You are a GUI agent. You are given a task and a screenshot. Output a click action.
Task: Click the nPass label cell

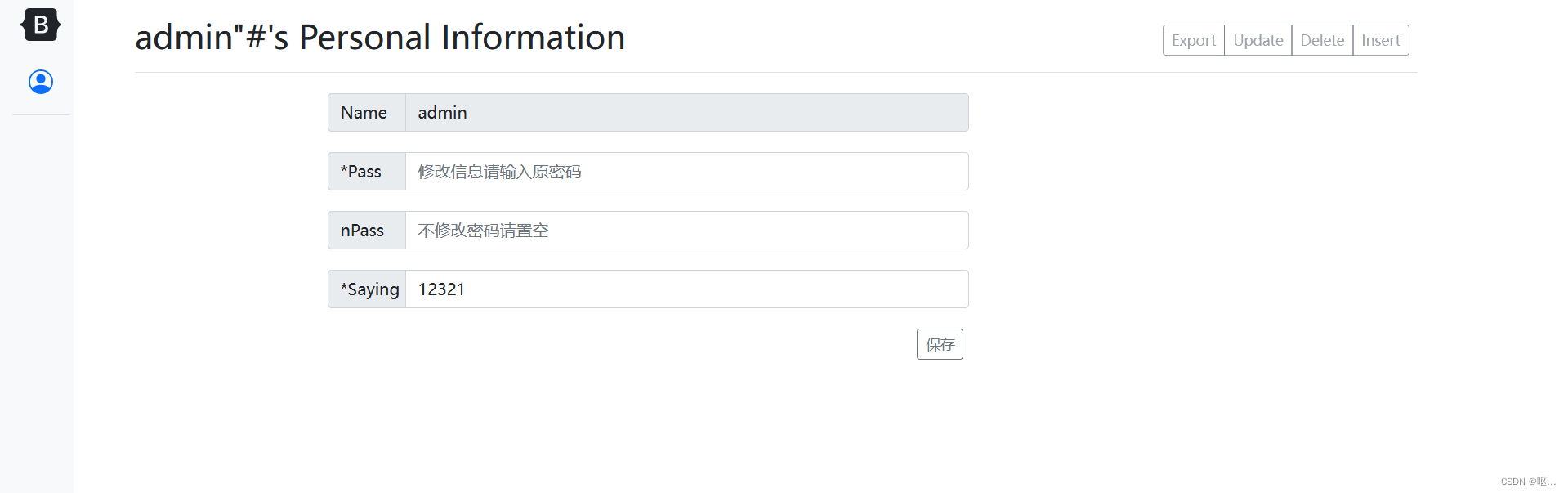(364, 230)
